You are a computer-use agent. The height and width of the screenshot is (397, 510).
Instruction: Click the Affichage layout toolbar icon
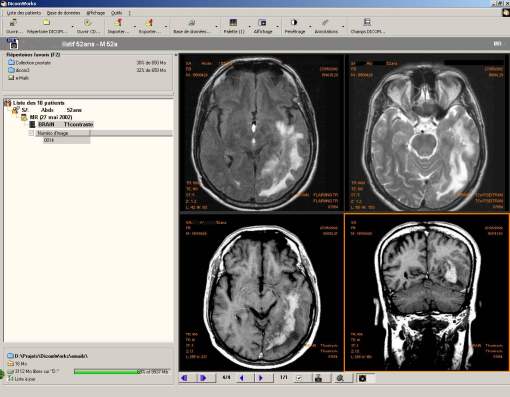(262, 23)
